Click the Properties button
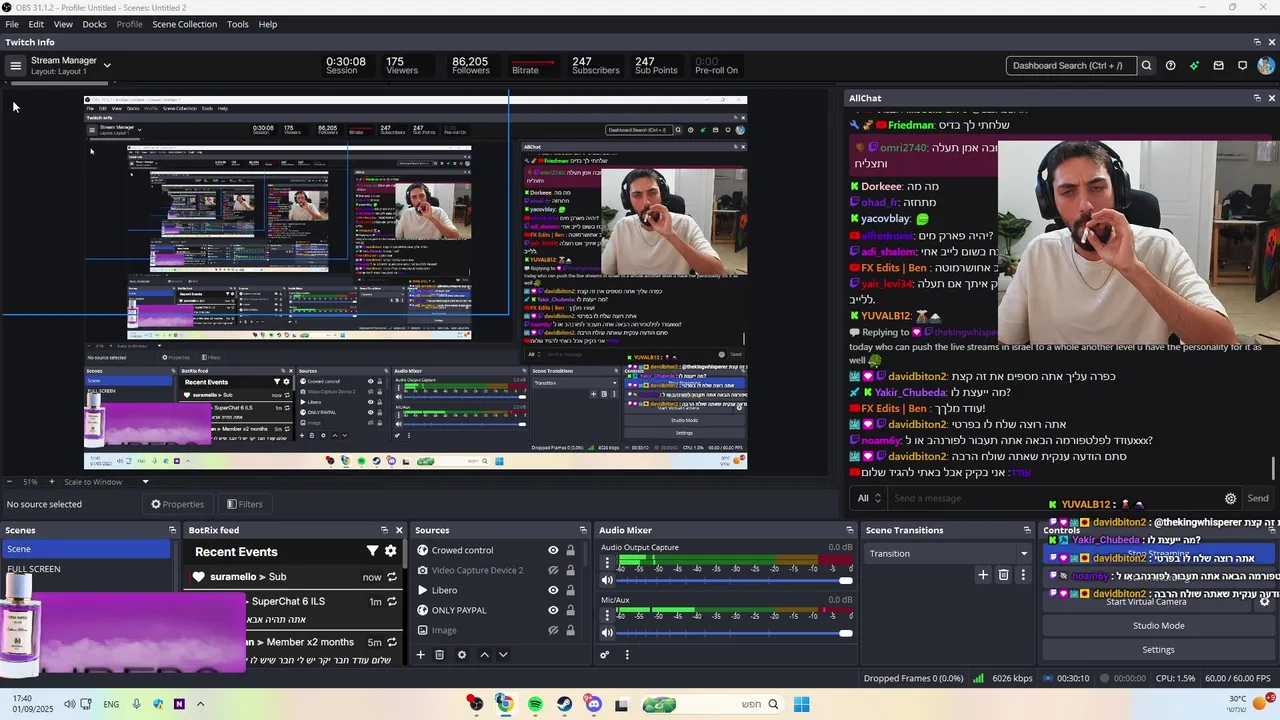 (177, 504)
